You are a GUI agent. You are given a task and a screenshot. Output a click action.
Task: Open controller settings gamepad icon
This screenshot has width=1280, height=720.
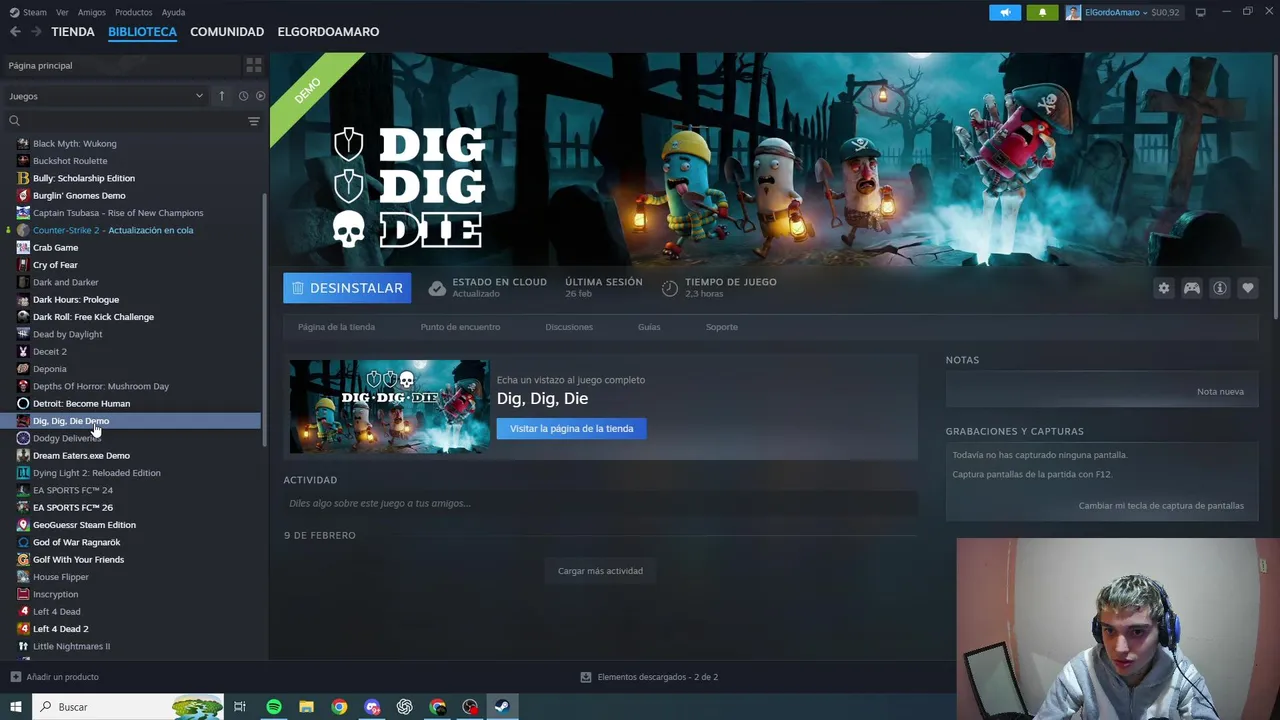[1192, 288]
